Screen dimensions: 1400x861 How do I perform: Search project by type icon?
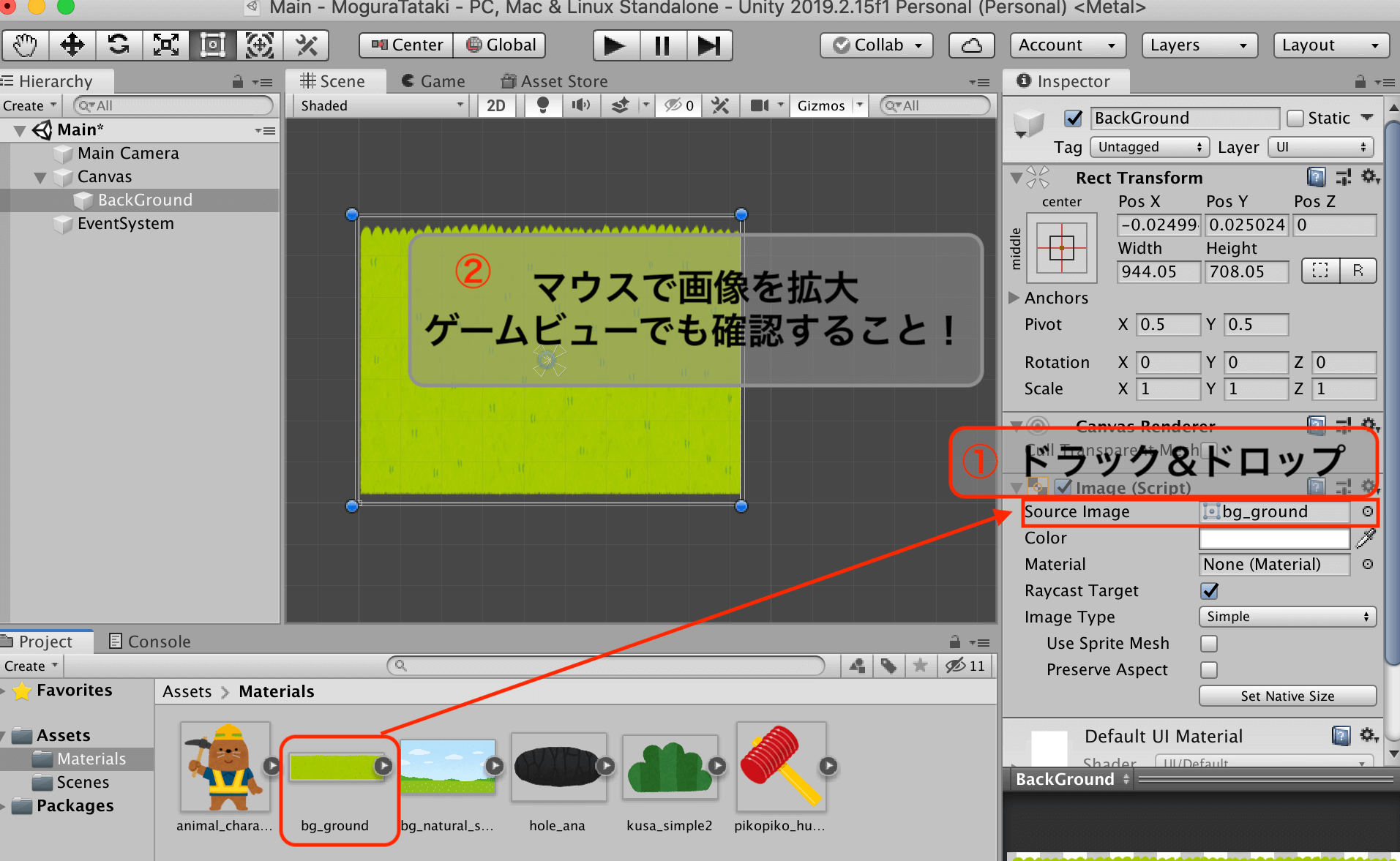click(x=857, y=665)
